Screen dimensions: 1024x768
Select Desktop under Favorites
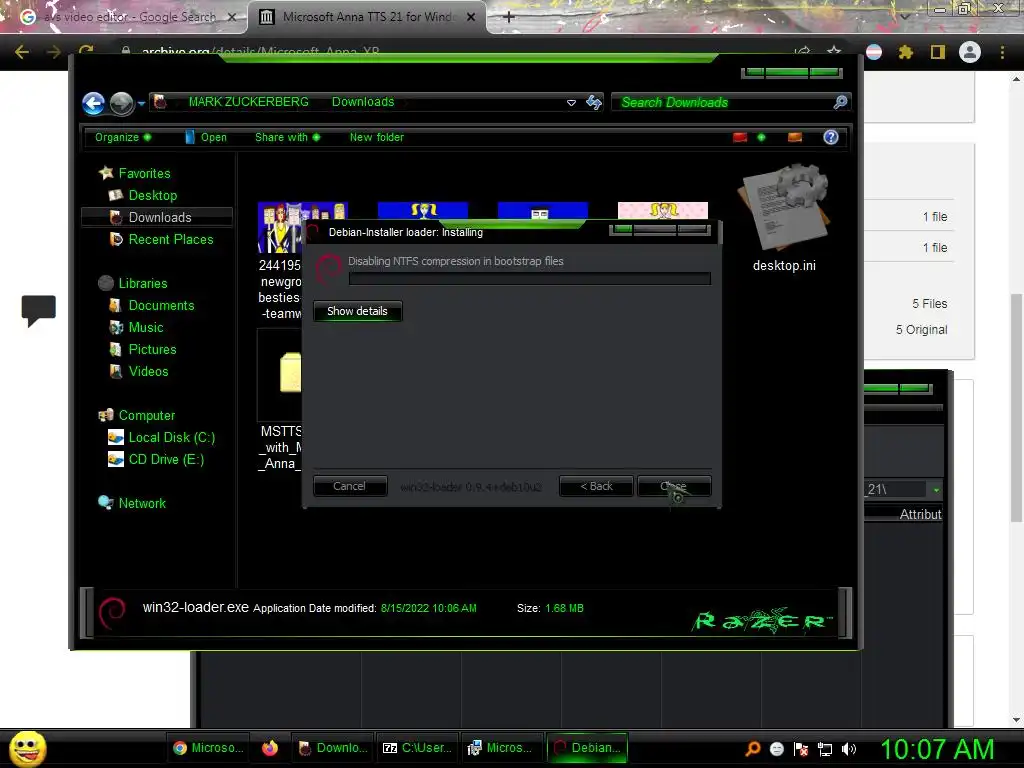click(x=142, y=195)
